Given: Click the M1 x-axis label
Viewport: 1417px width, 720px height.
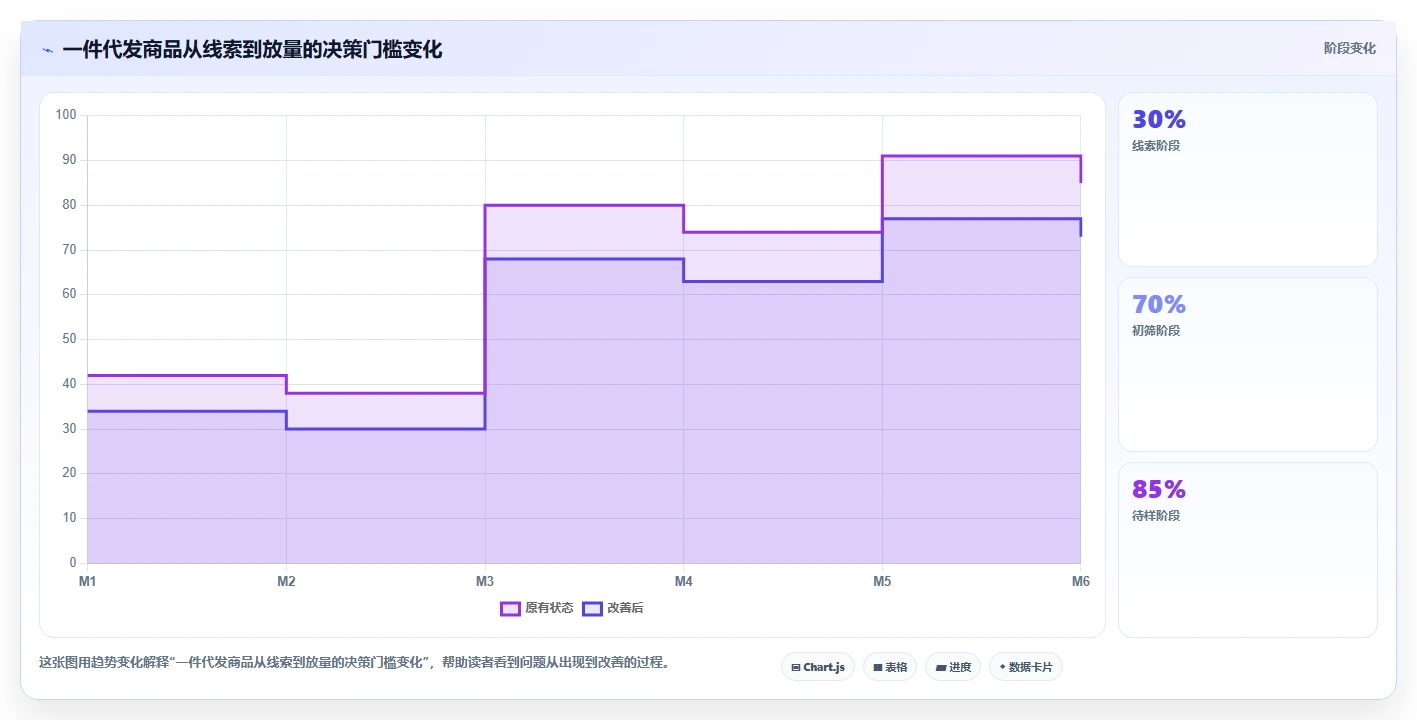Looking at the screenshot, I should pyautogui.click(x=87, y=581).
